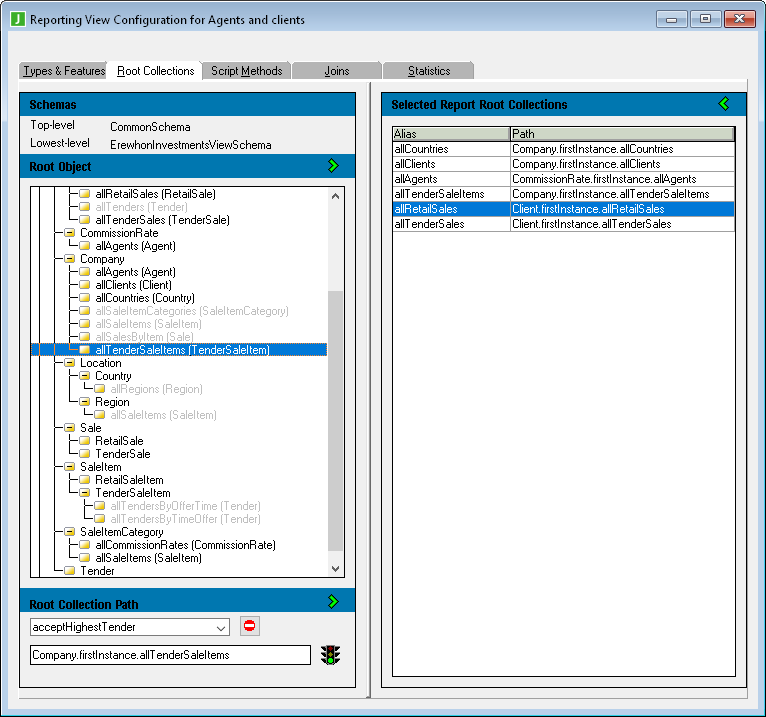The width and height of the screenshot is (766, 717).
Task: Open the Script Methods tab
Action: pos(246,71)
